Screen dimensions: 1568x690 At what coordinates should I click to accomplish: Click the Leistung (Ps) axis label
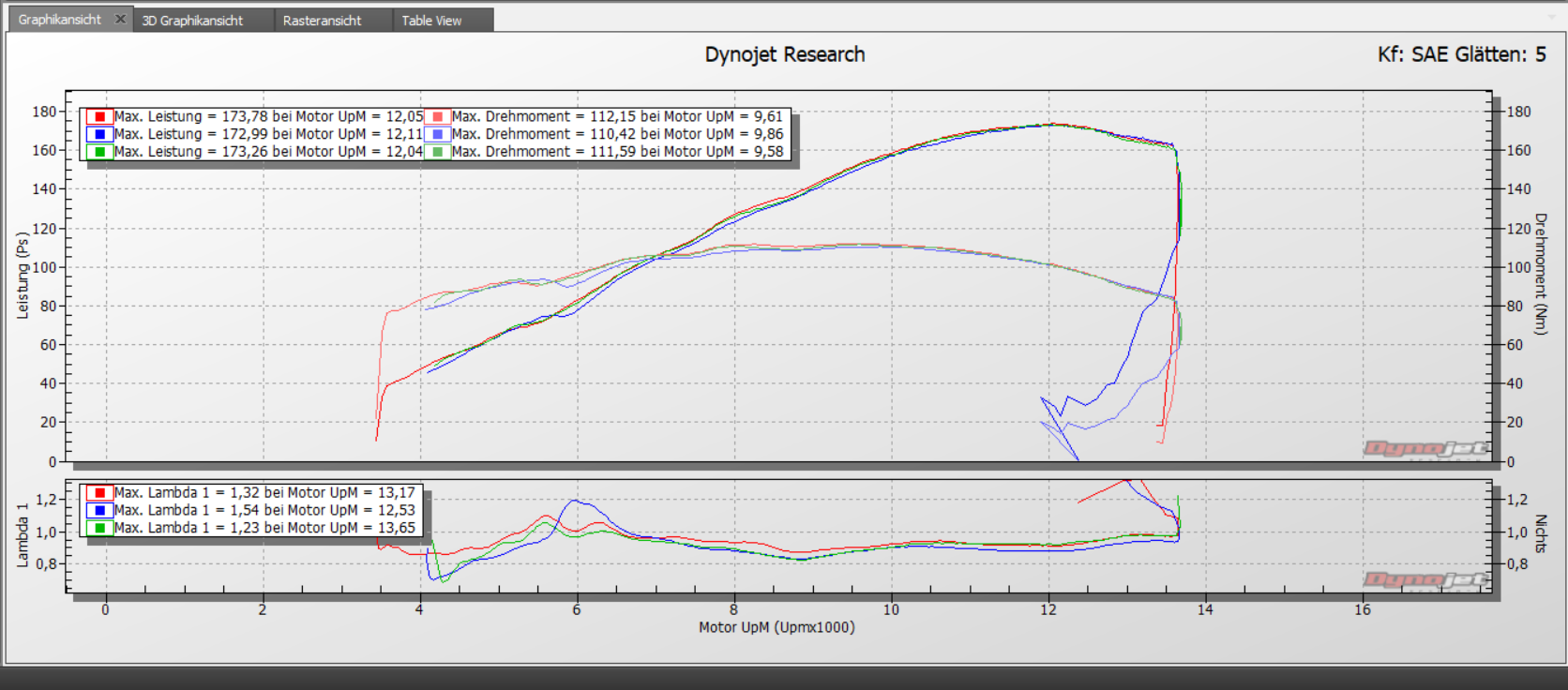pos(23,276)
